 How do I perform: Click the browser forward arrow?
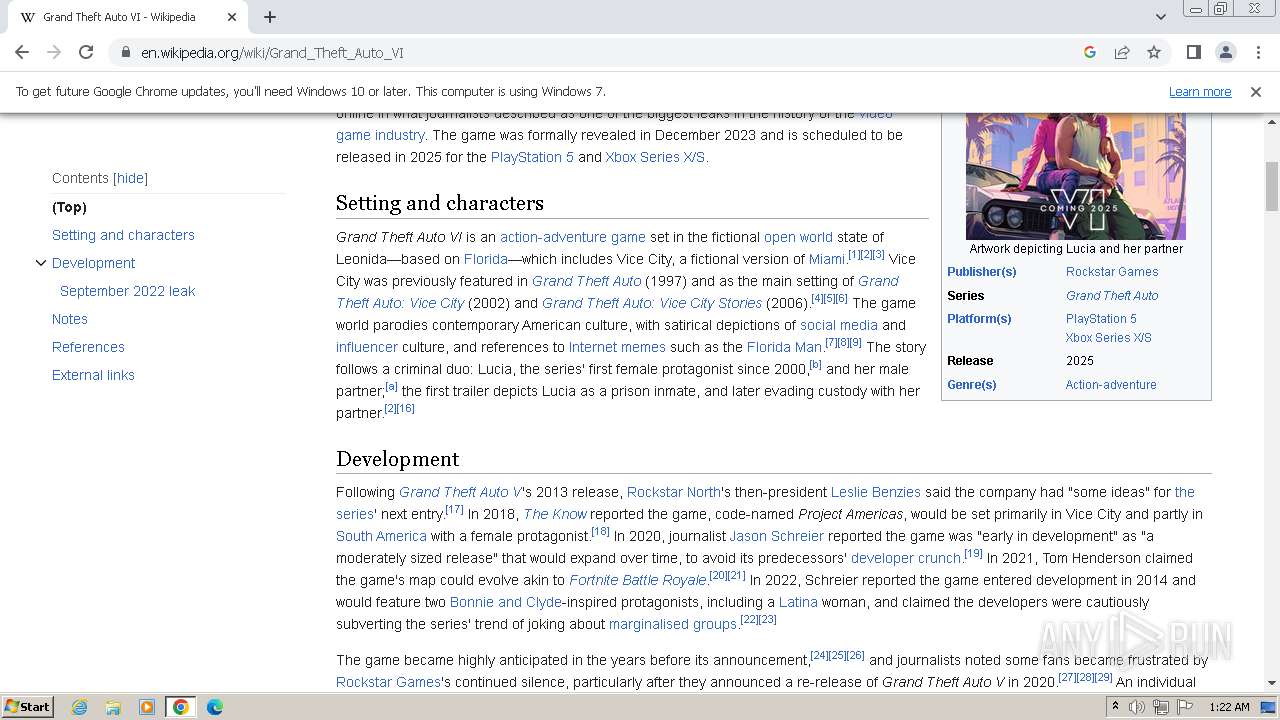(54, 53)
